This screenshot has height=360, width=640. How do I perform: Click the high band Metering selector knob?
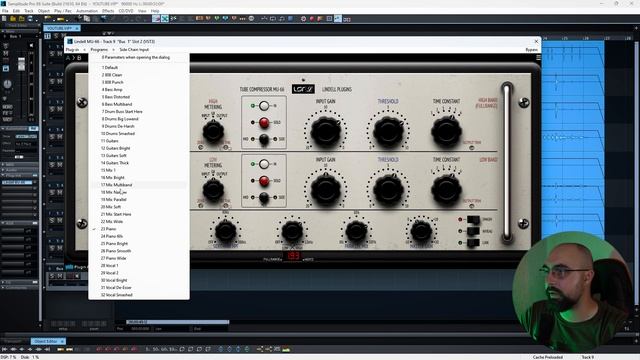tap(213, 131)
